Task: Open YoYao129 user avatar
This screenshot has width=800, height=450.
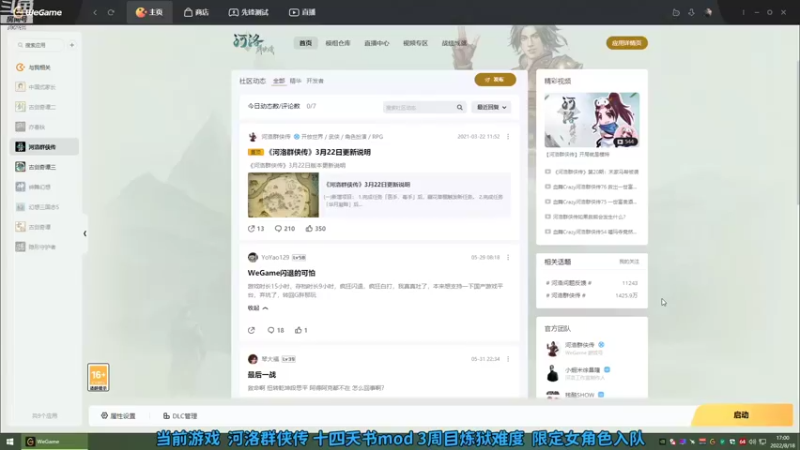Action: coord(253,258)
